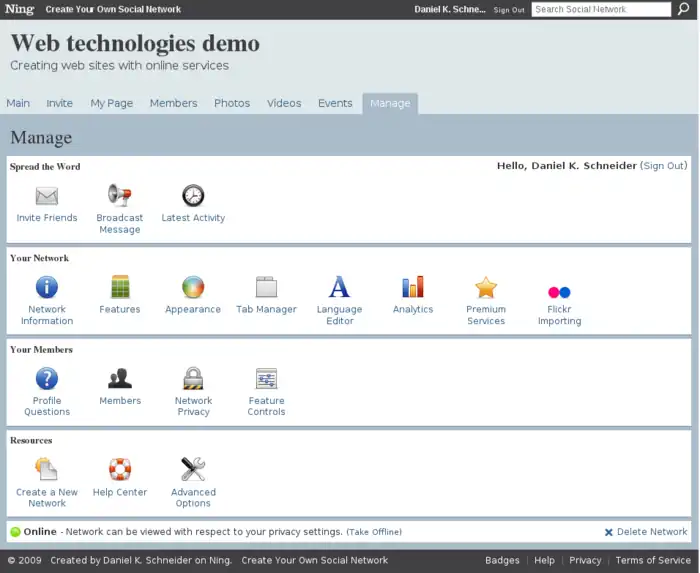This screenshot has width=700, height=573.
Task: Open Advanced Options tools icon
Action: coord(193,470)
